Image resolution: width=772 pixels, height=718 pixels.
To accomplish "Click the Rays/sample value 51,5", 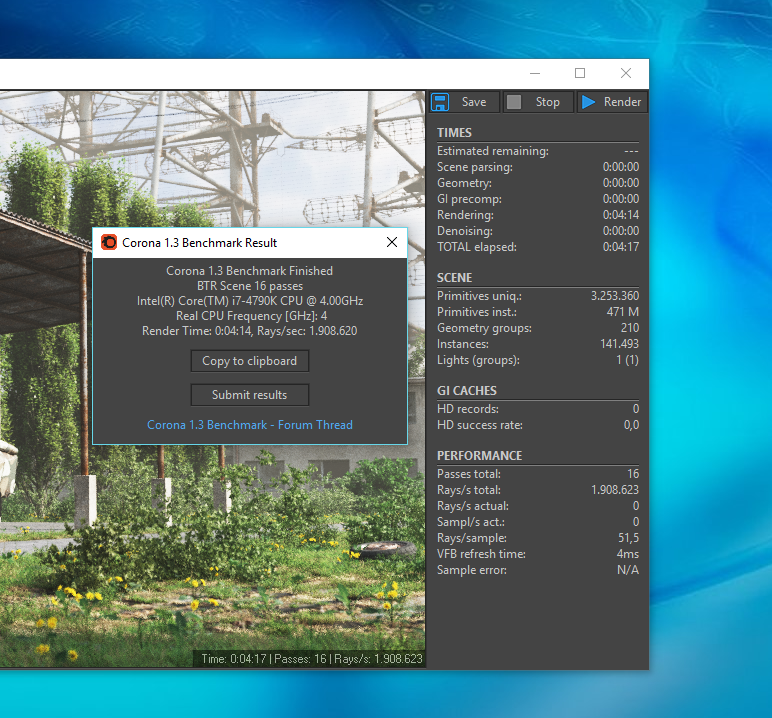I will tap(629, 538).
